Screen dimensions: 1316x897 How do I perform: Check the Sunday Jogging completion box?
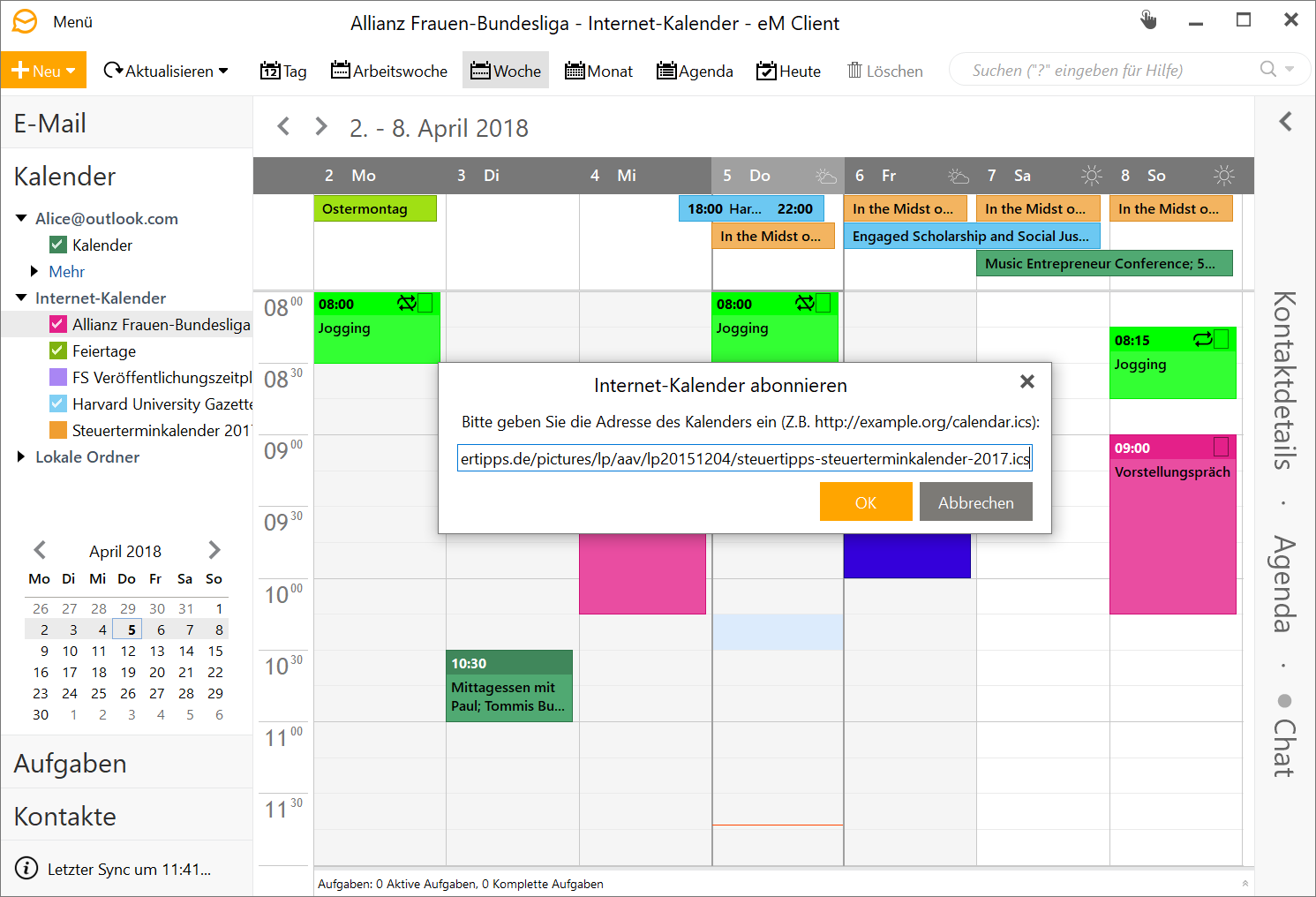tap(1222, 340)
